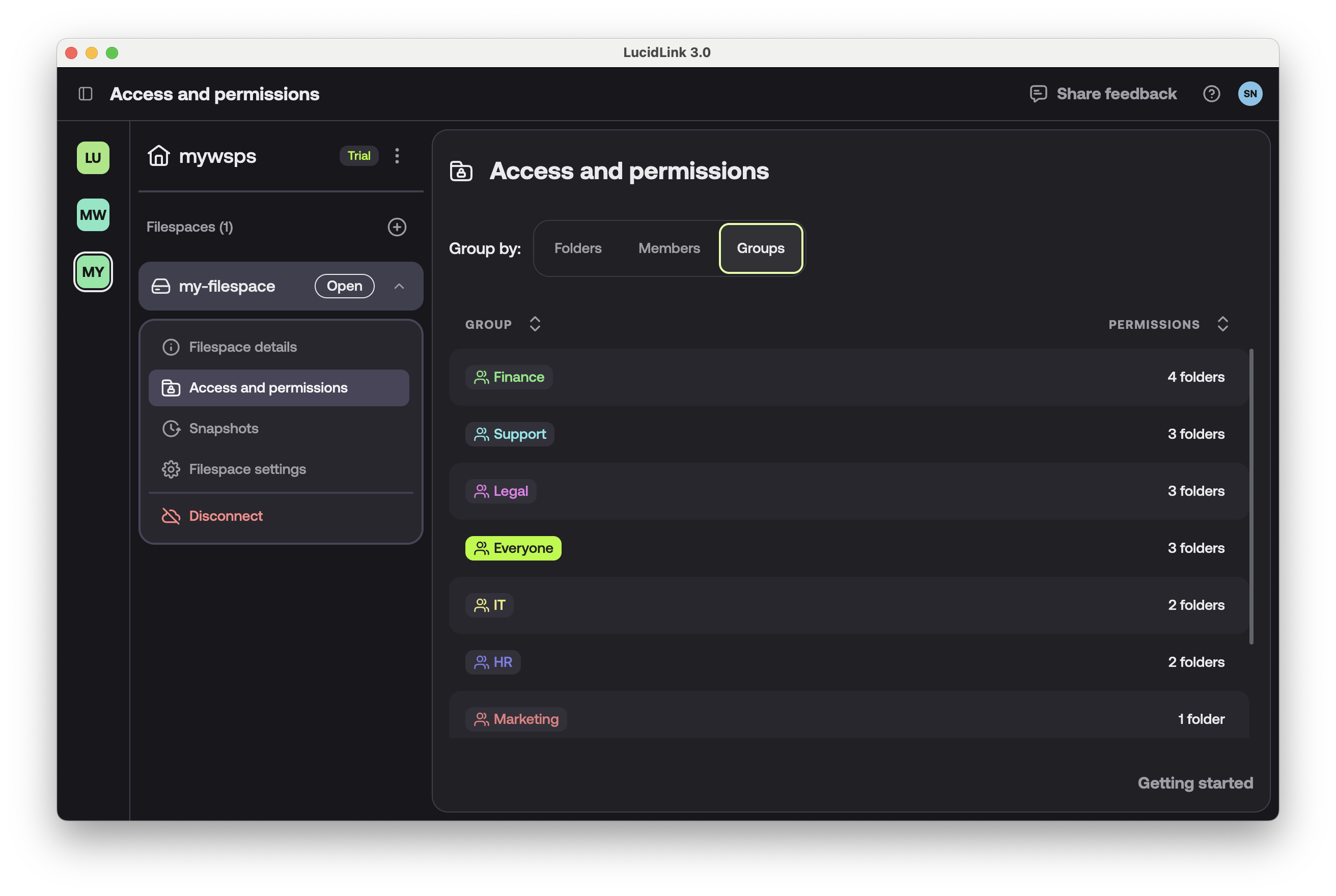The image size is (1336, 896).
Task: Click the Filespace settings gear icon
Action: pos(171,469)
